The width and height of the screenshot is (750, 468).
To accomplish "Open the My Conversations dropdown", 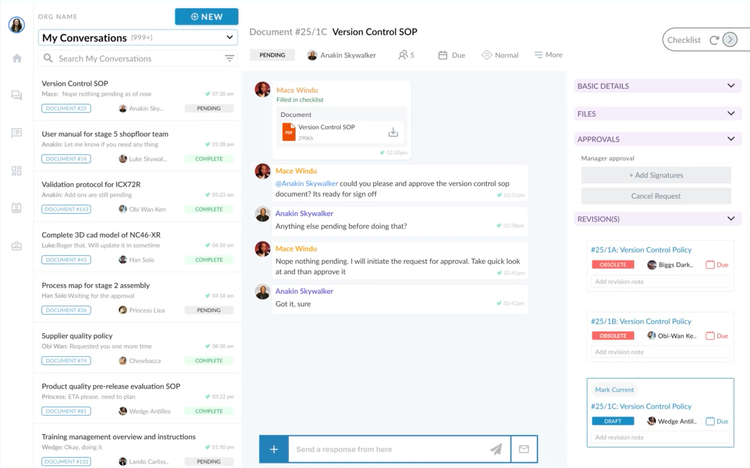I will pyautogui.click(x=138, y=37).
